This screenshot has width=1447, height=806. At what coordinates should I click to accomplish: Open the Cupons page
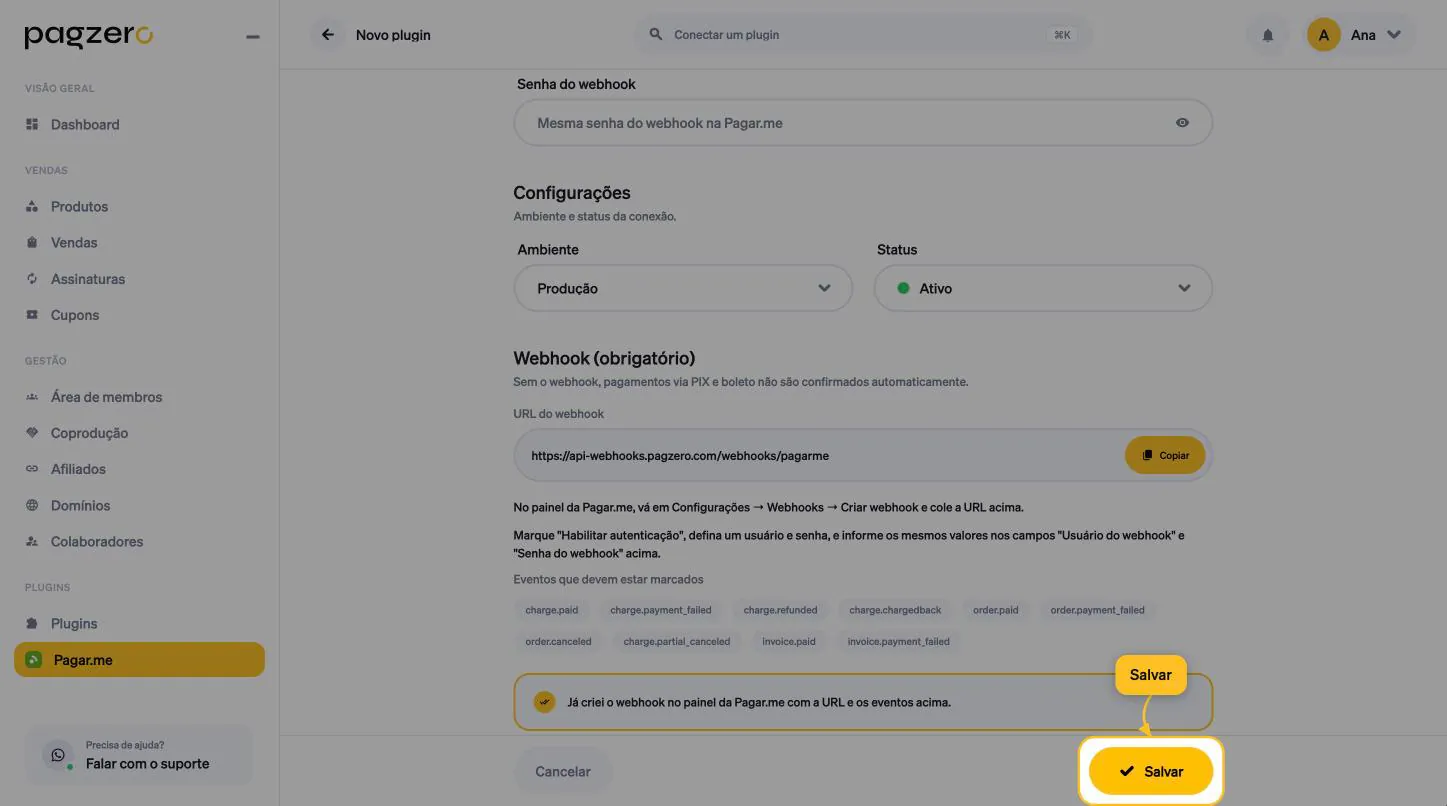click(x=75, y=315)
